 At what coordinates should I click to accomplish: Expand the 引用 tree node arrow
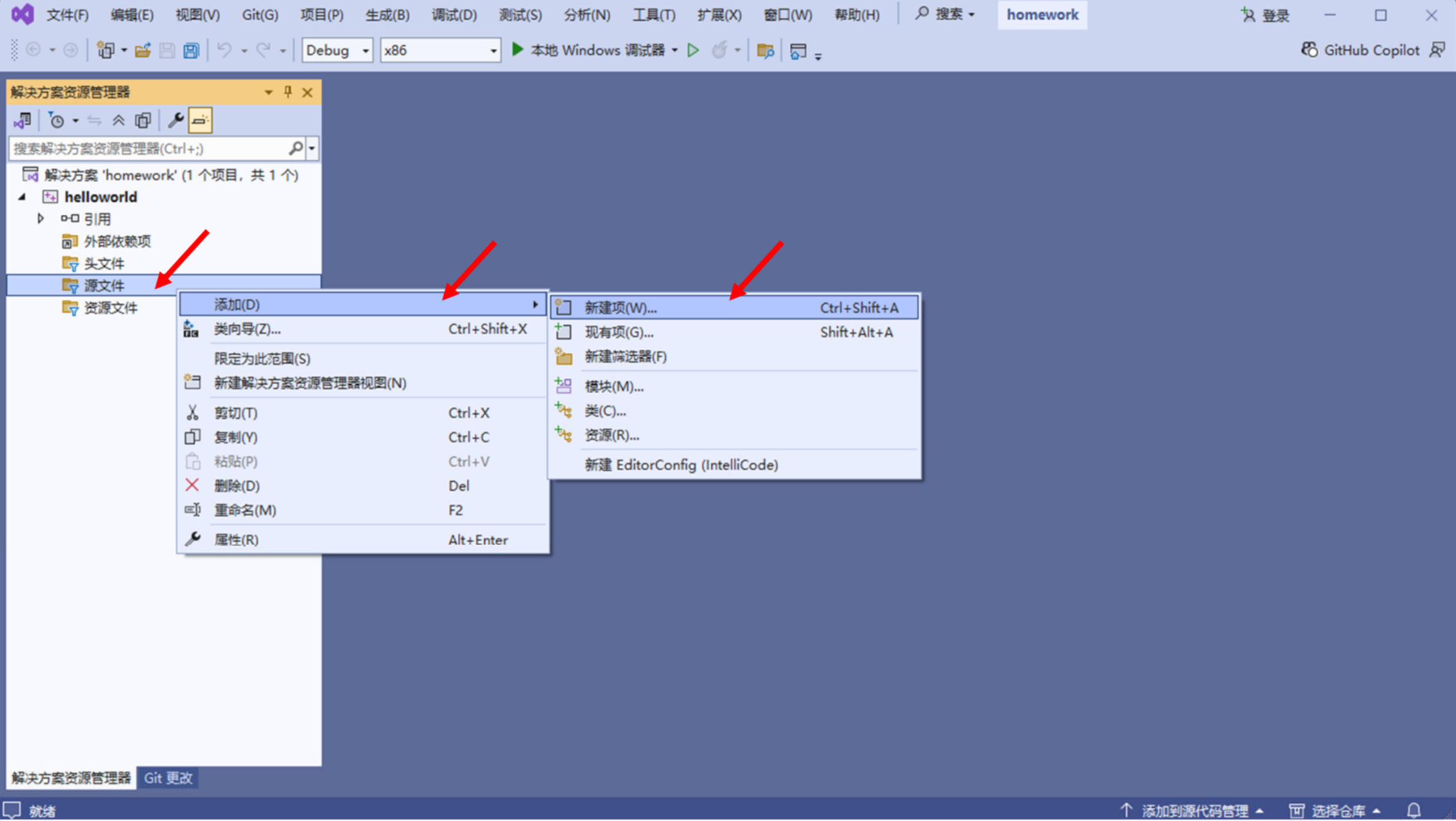click(x=41, y=219)
